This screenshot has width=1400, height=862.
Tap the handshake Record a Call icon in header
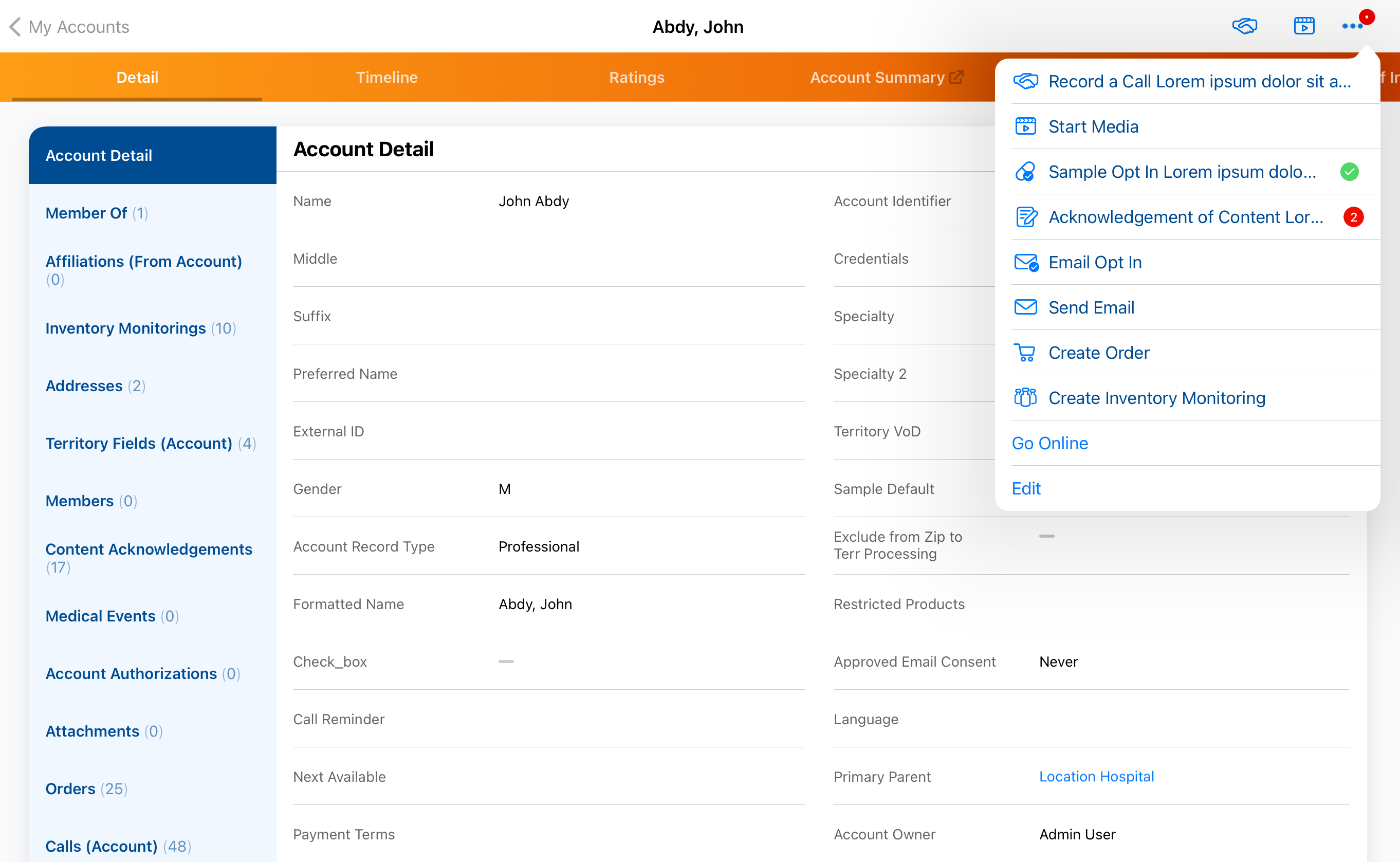(x=1244, y=26)
